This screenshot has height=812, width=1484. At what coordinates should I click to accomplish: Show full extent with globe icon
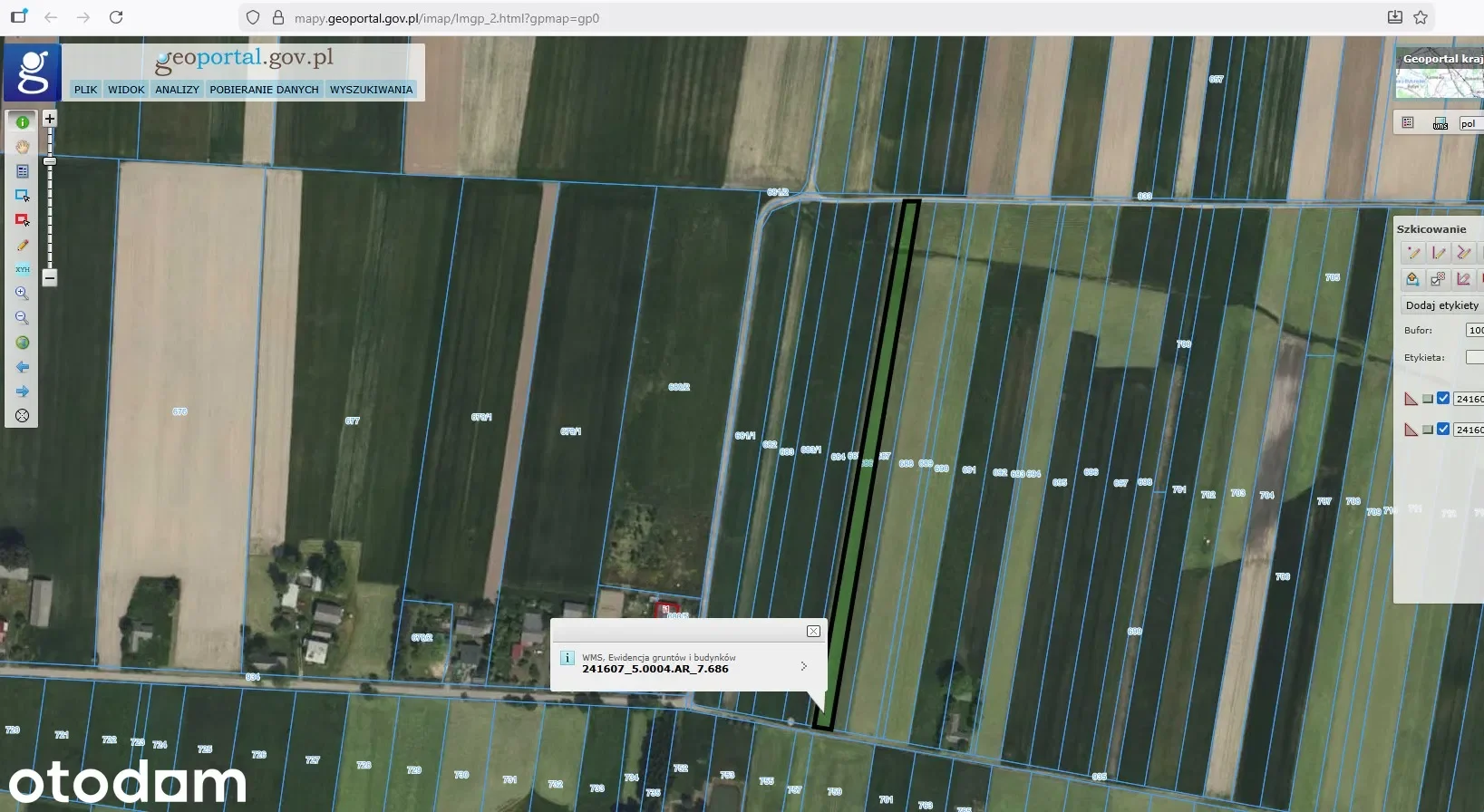pos(23,343)
